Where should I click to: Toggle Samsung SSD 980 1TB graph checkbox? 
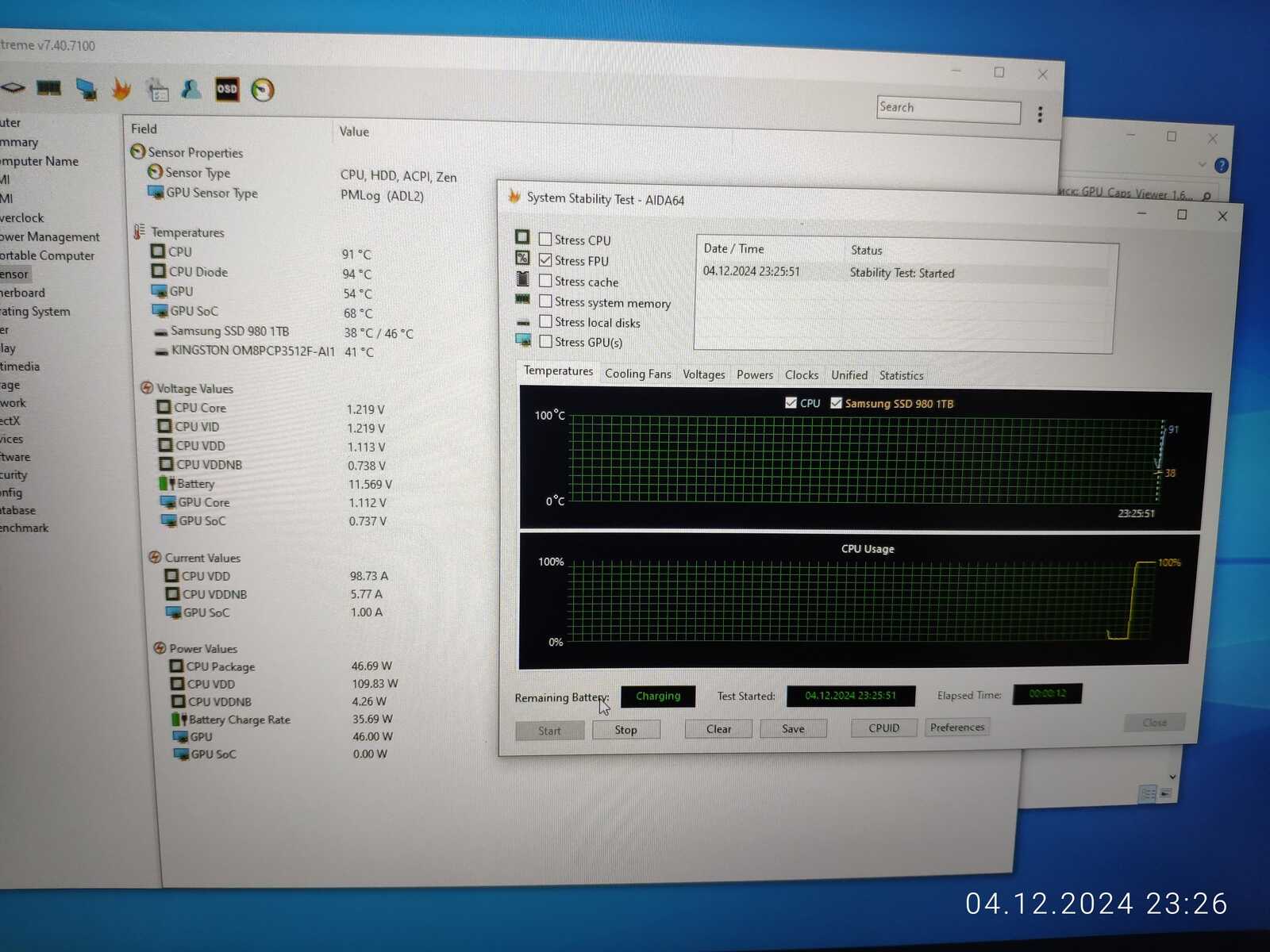tap(836, 402)
